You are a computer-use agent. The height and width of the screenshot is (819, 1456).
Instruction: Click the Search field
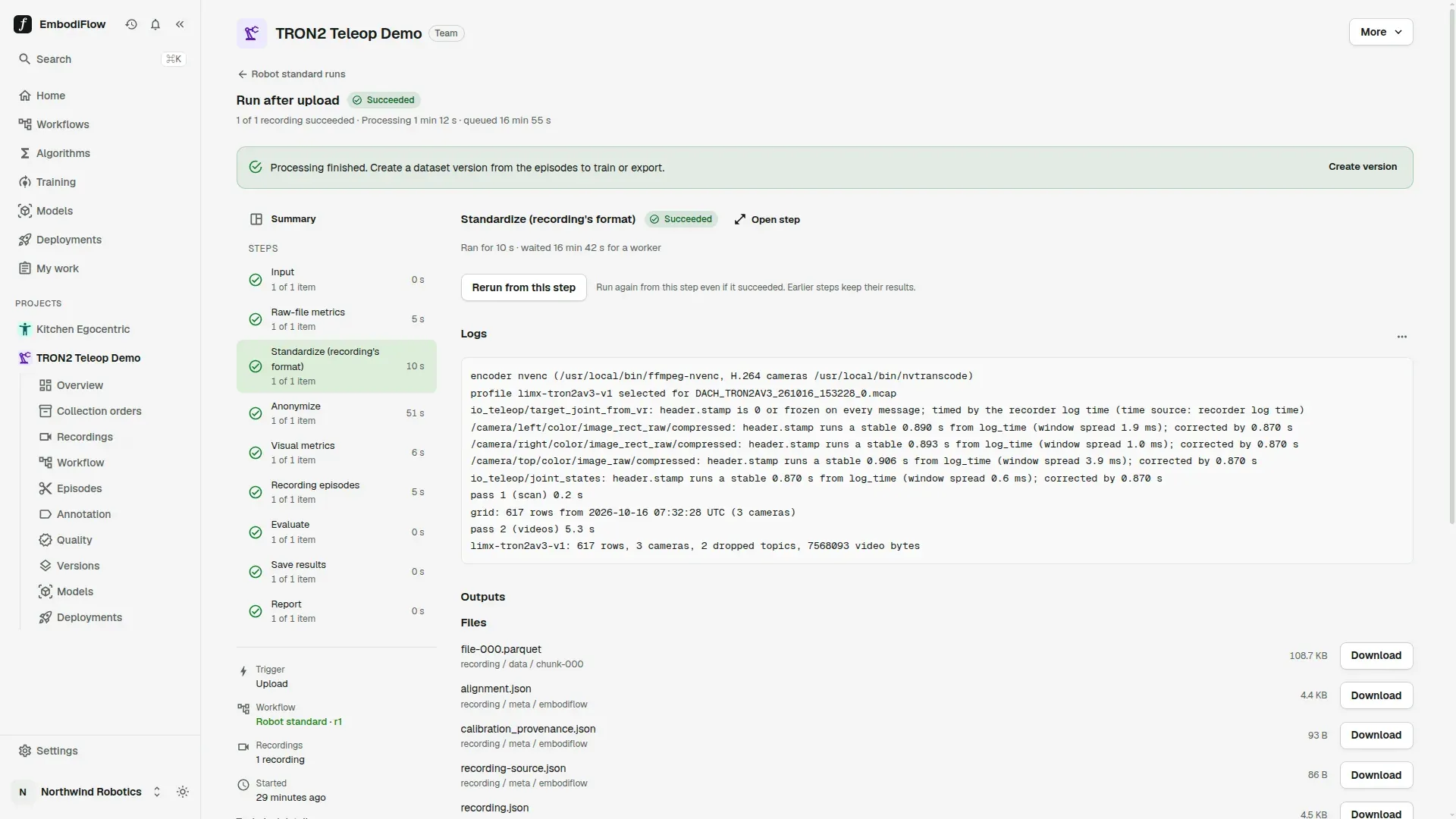(100, 59)
